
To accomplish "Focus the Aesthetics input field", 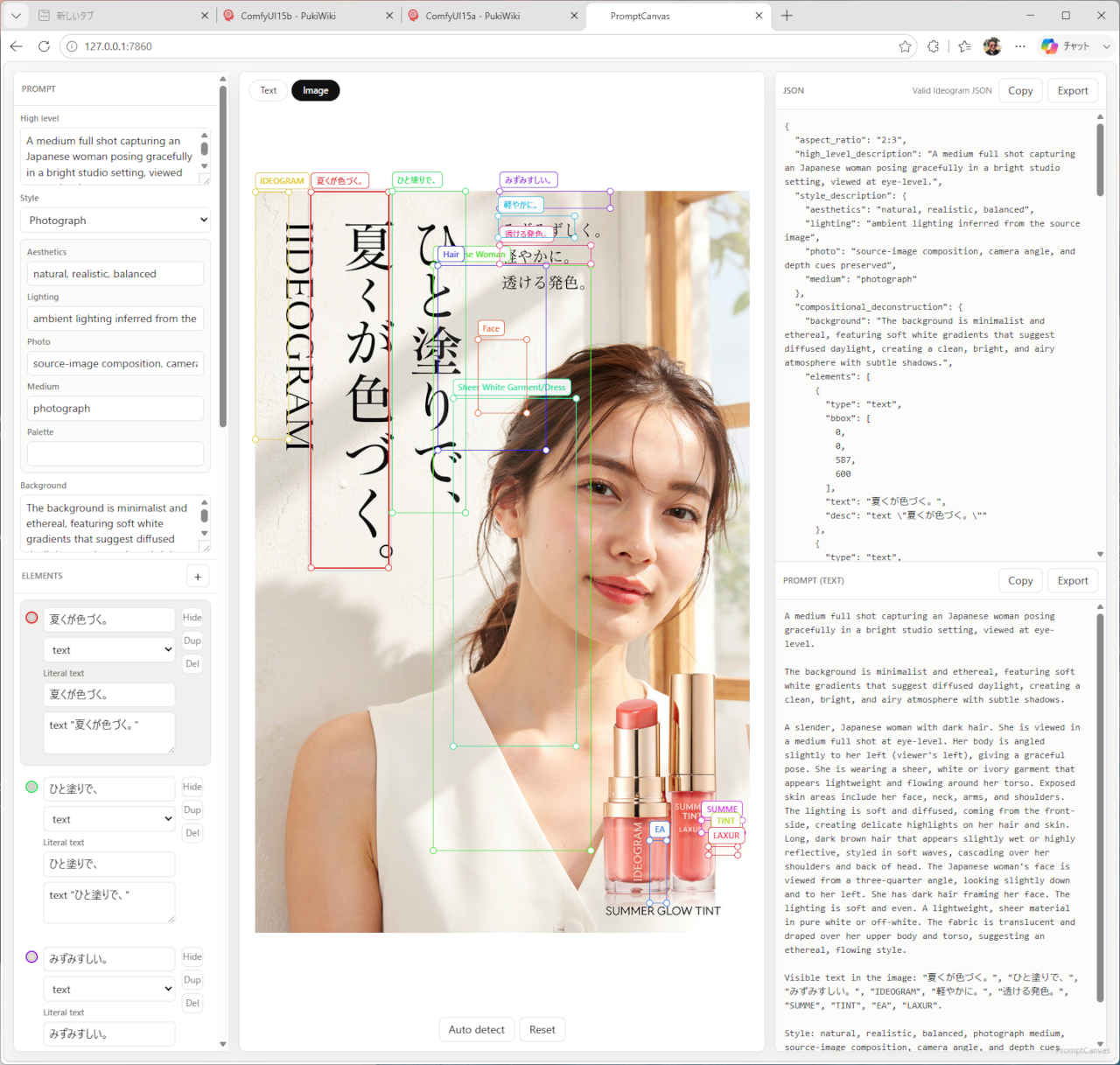I will (115, 274).
